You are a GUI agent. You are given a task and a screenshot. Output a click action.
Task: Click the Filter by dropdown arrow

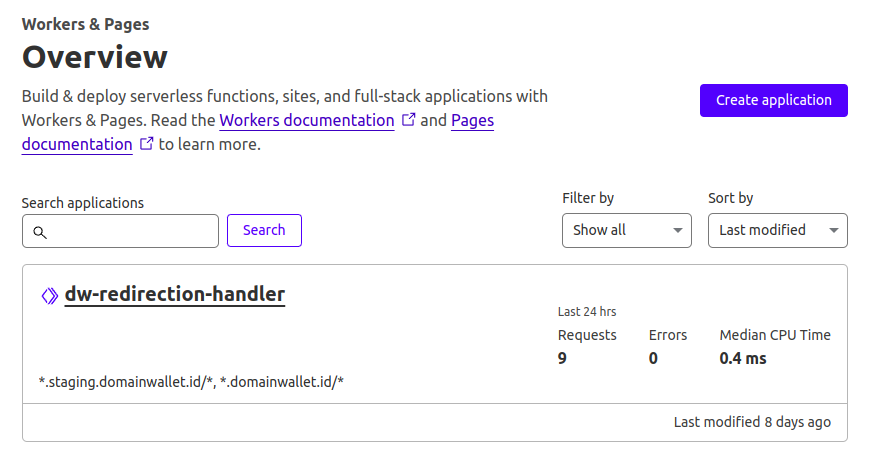click(x=678, y=230)
